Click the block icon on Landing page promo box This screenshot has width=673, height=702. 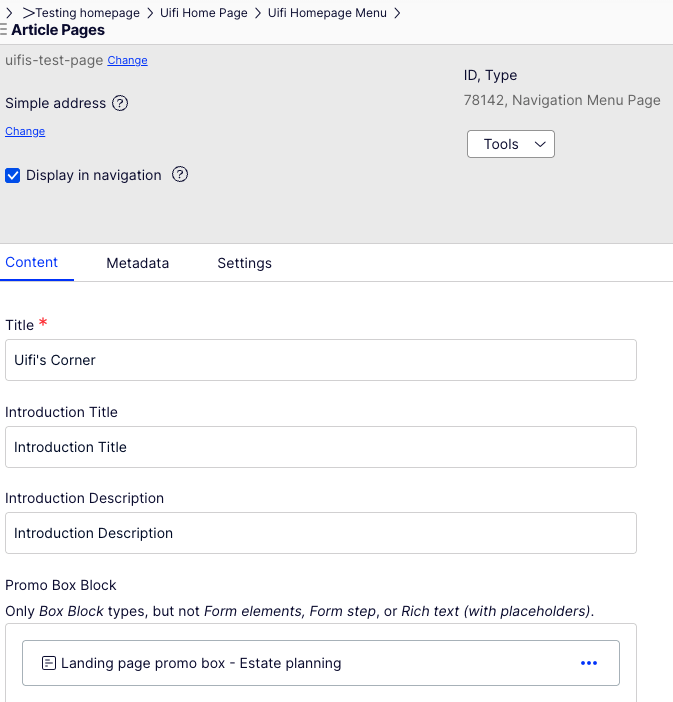tap(48, 663)
